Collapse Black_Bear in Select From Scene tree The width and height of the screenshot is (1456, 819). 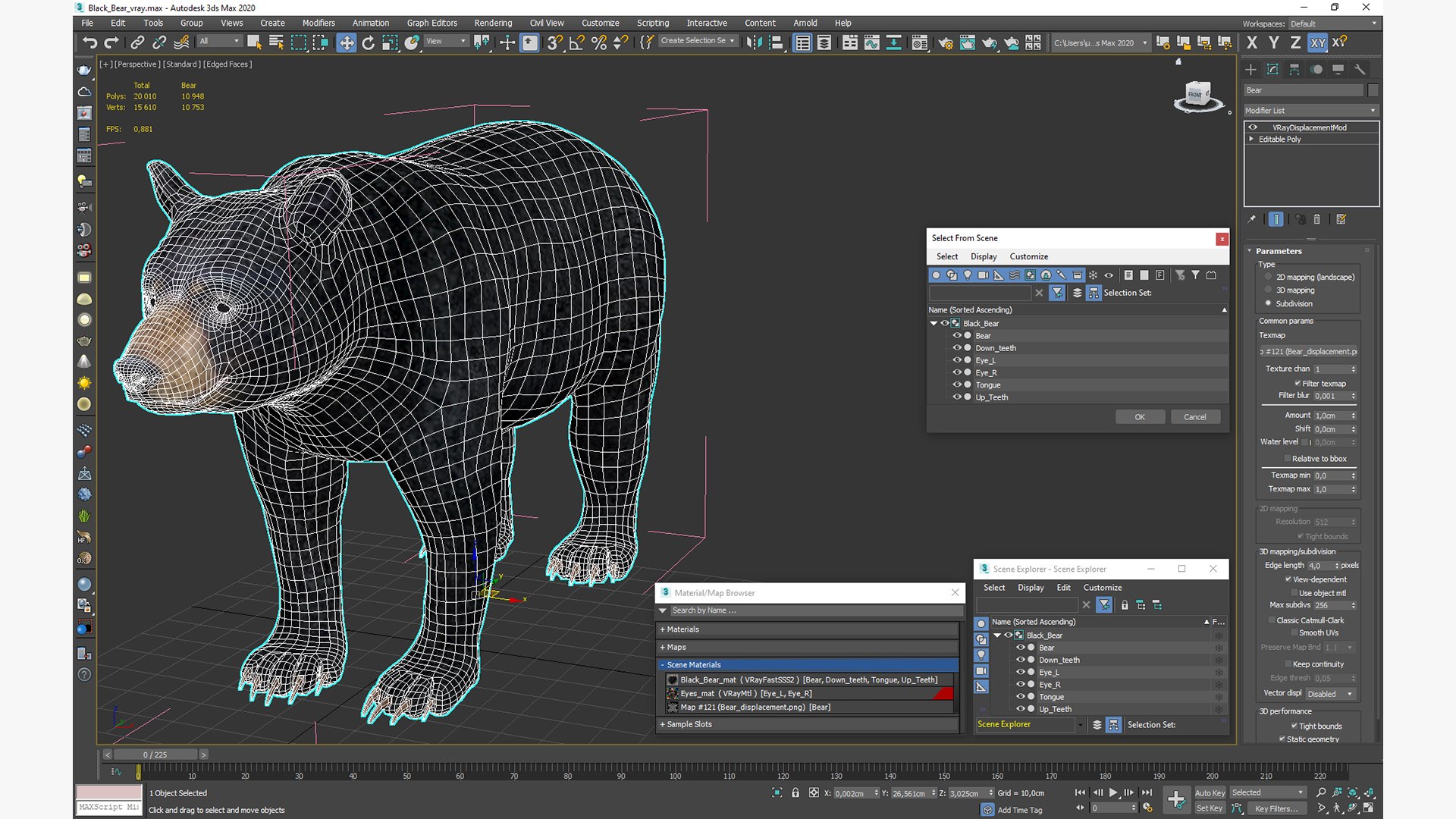click(x=934, y=323)
